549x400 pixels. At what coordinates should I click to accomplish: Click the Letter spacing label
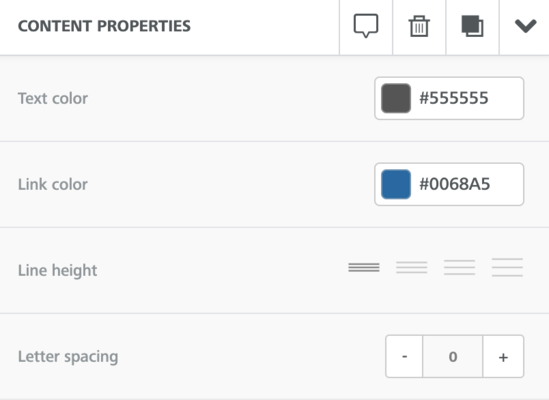68,357
